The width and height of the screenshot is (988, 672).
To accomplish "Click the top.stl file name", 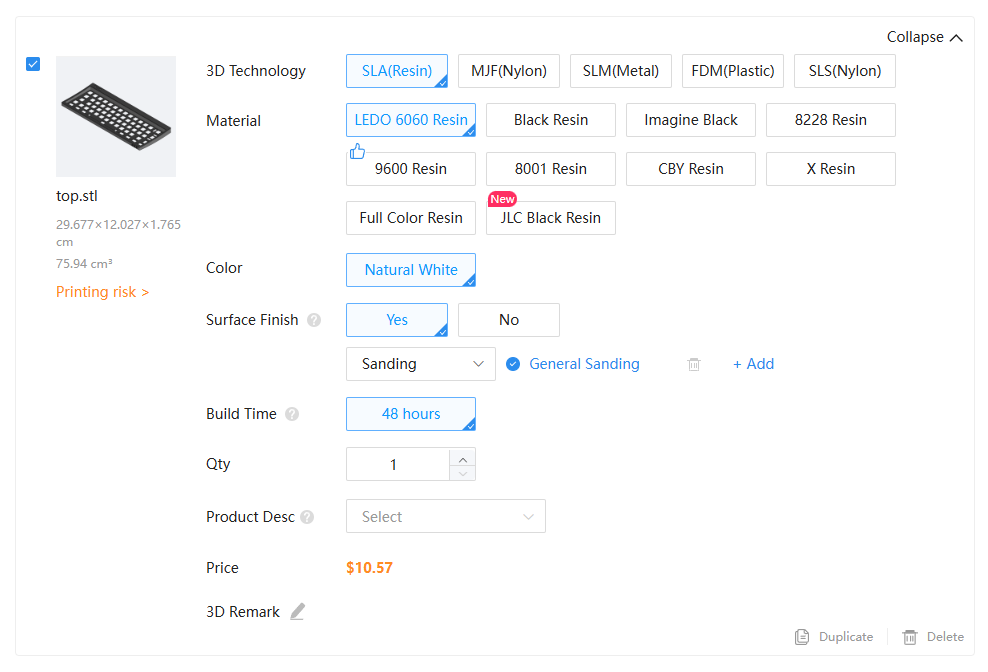I will [x=77, y=196].
